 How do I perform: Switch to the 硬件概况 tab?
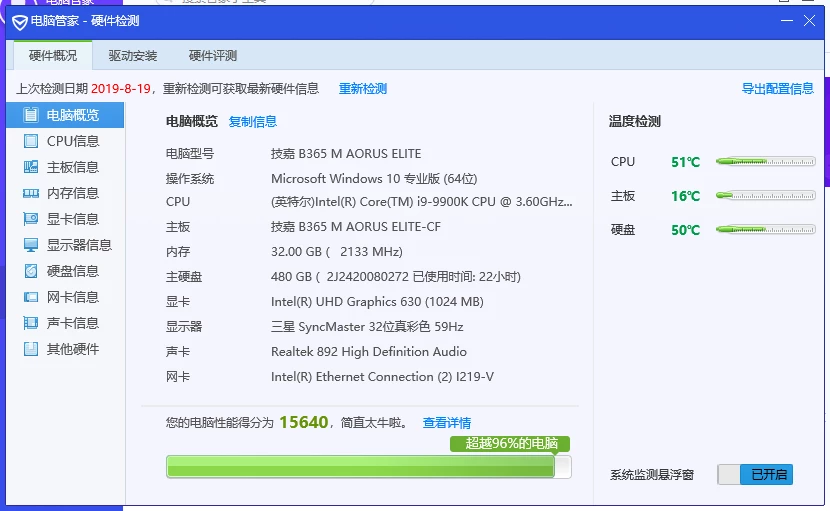(53, 56)
